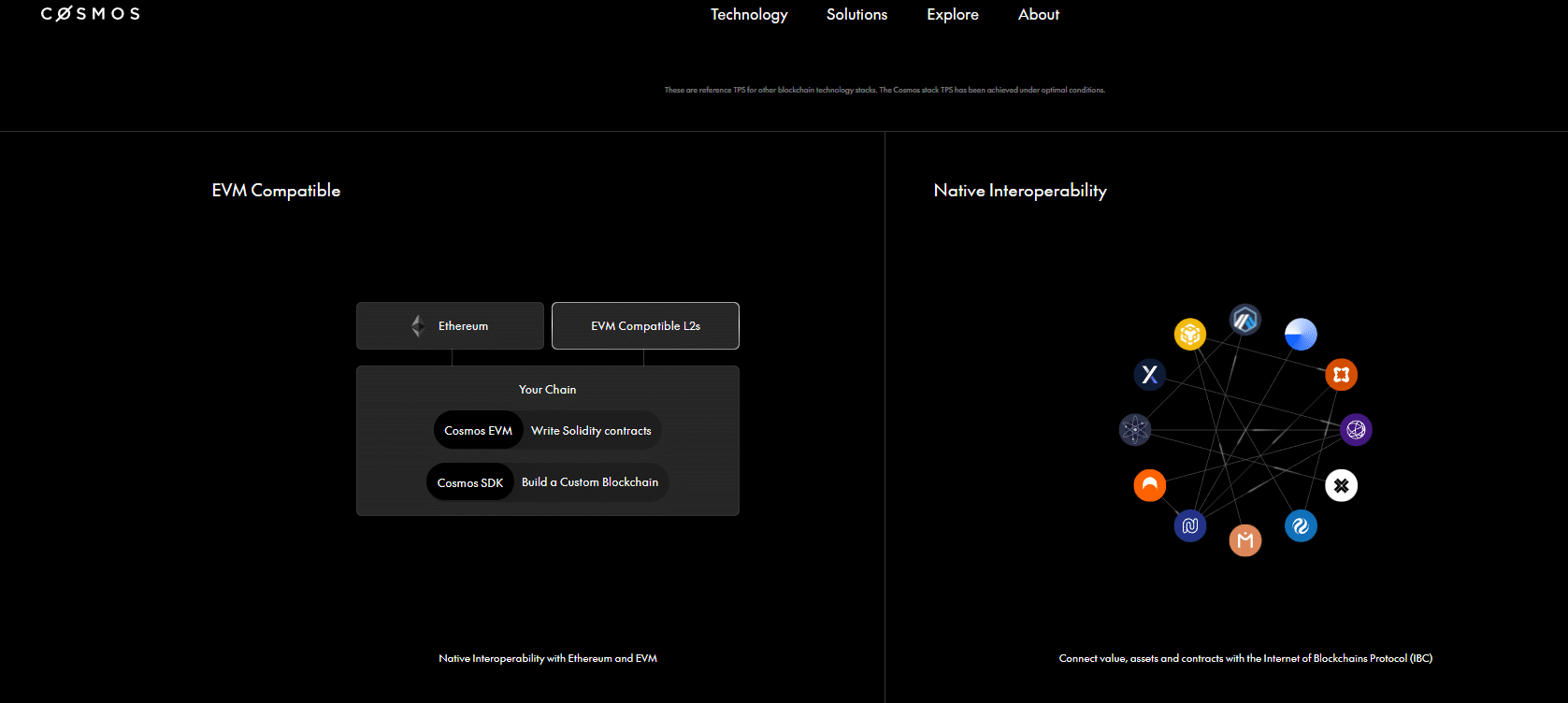Screen dimensions: 1568x703
Task: Click the EVM Compatible L2s box
Action: coord(645,326)
